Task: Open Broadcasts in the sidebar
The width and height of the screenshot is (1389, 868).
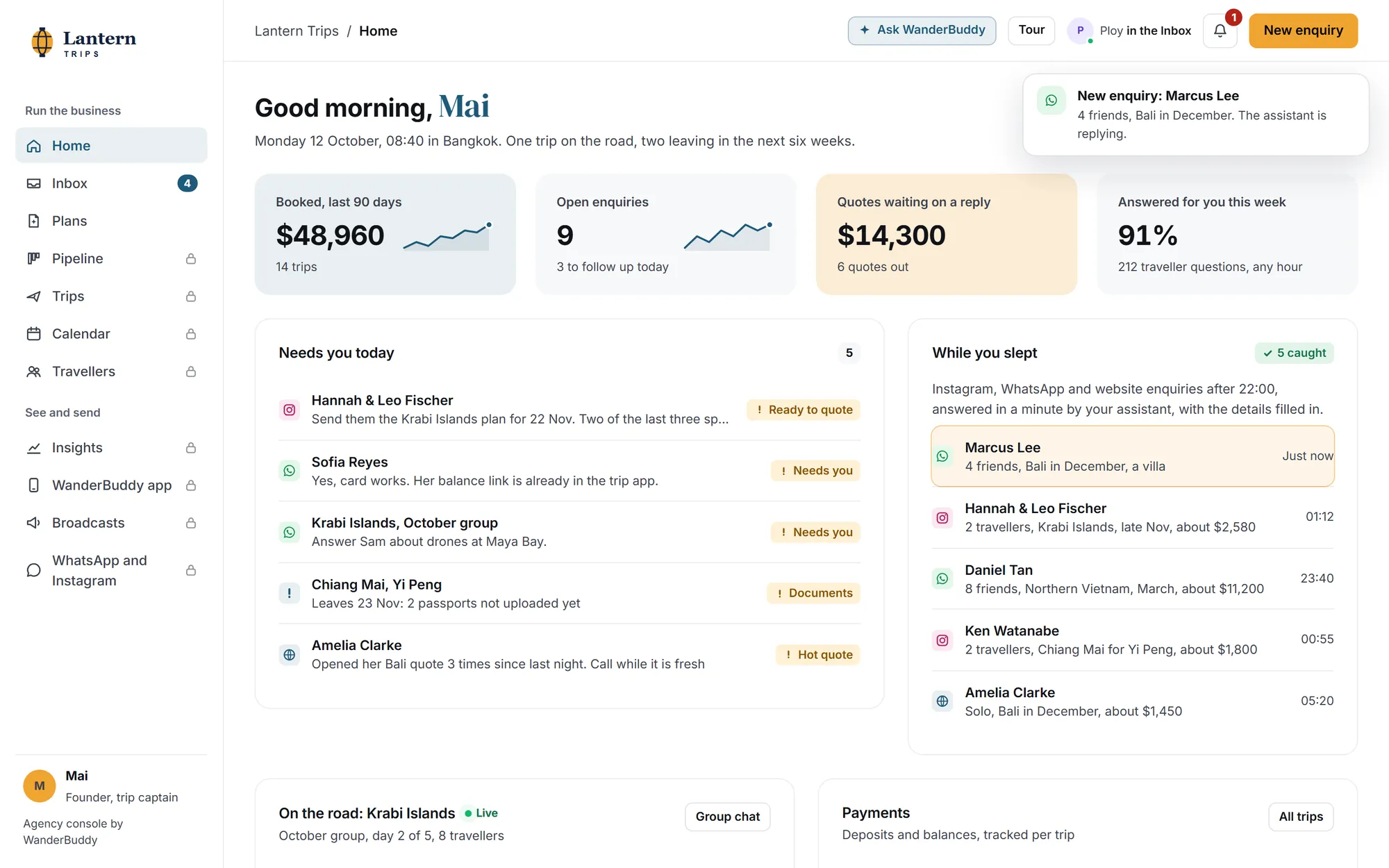Action: tap(111, 523)
